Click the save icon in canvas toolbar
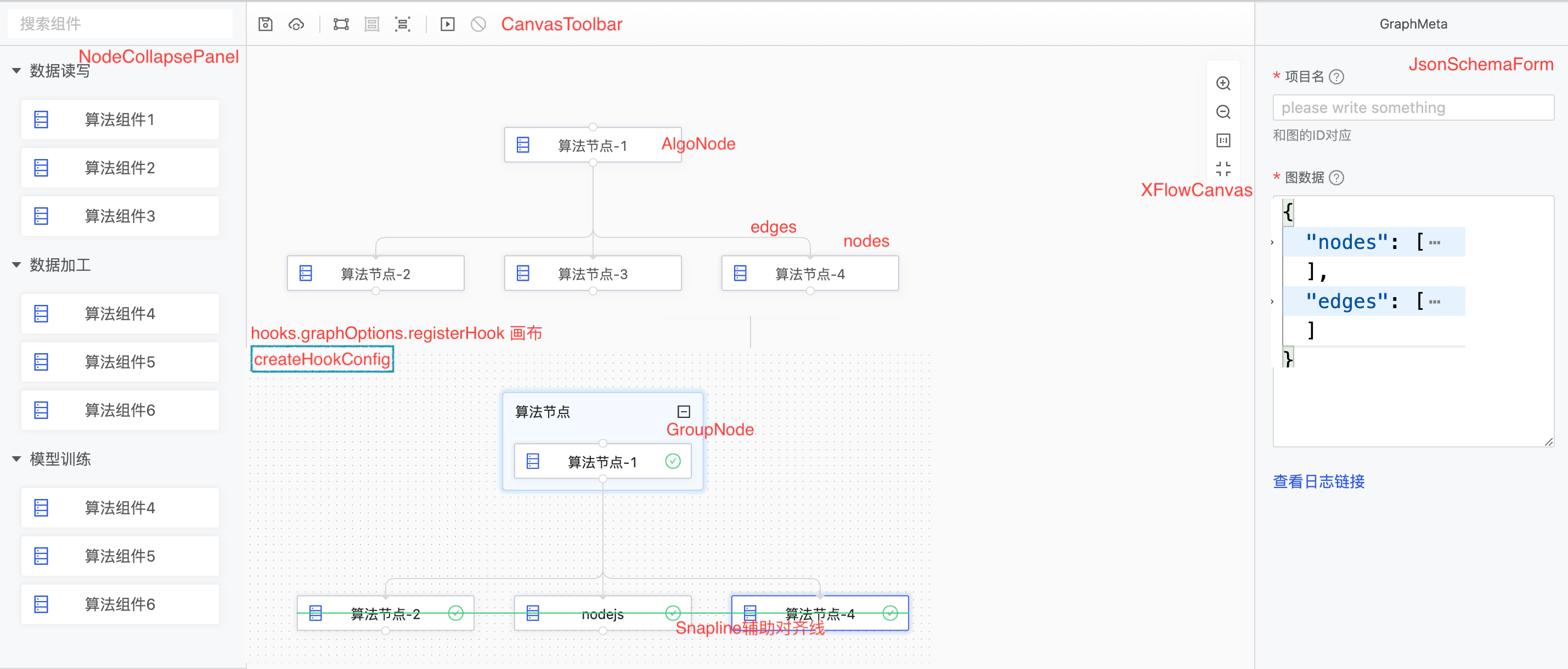The image size is (1568, 669). 266,24
